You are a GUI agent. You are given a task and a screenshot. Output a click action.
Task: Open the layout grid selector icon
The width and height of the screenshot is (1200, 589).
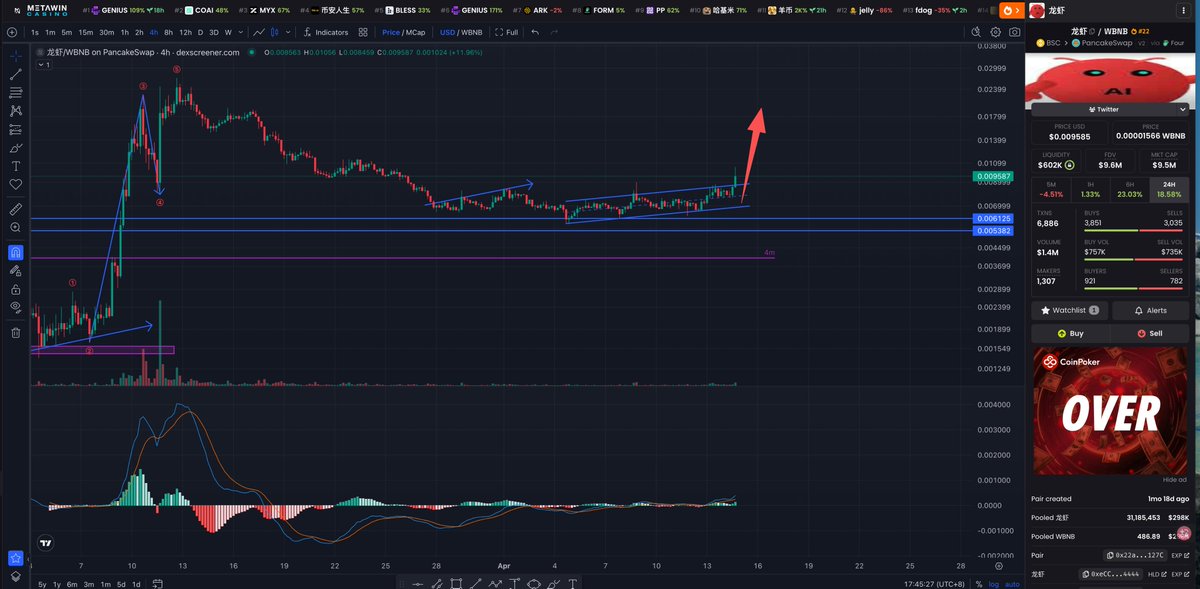coord(362,32)
